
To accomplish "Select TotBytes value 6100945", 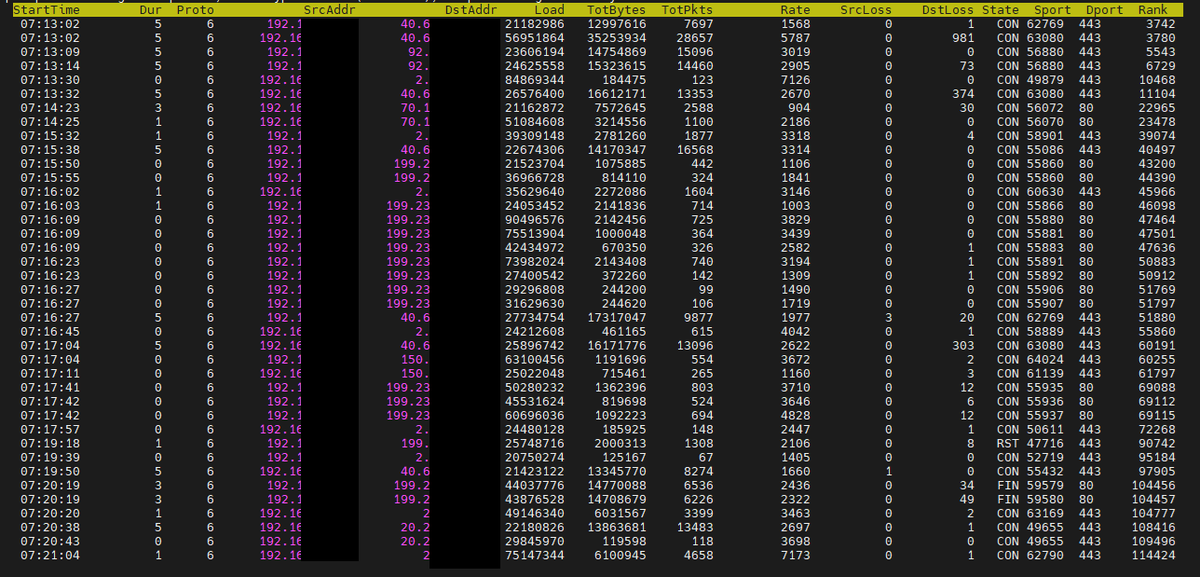I will tap(620, 554).
